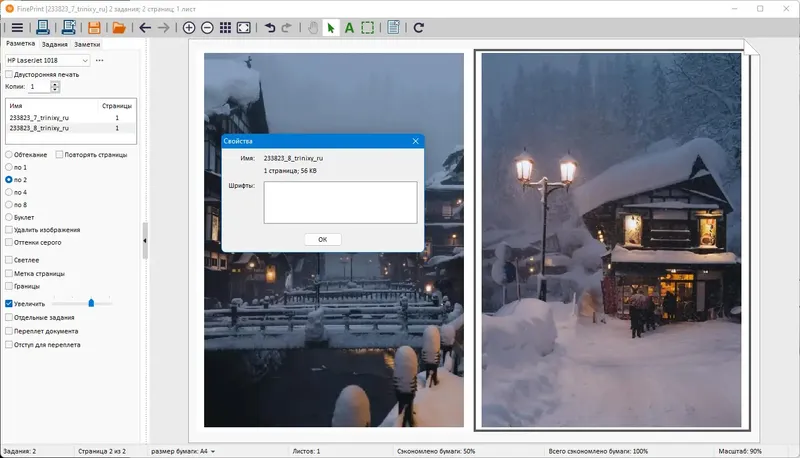Fit view to screen icon
This screenshot has height=458, width=800.
pos(243,28)
